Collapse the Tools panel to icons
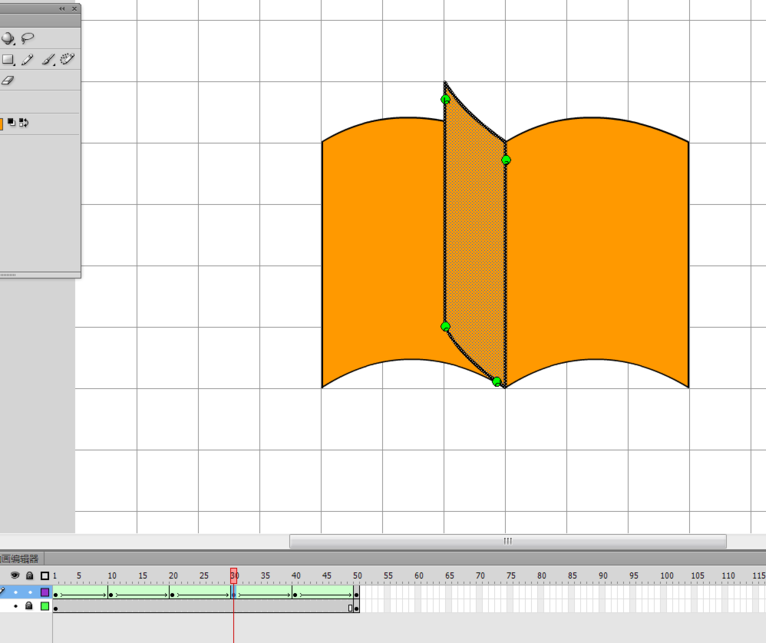Viewport: 766px width, 643px height. point(62,8)
